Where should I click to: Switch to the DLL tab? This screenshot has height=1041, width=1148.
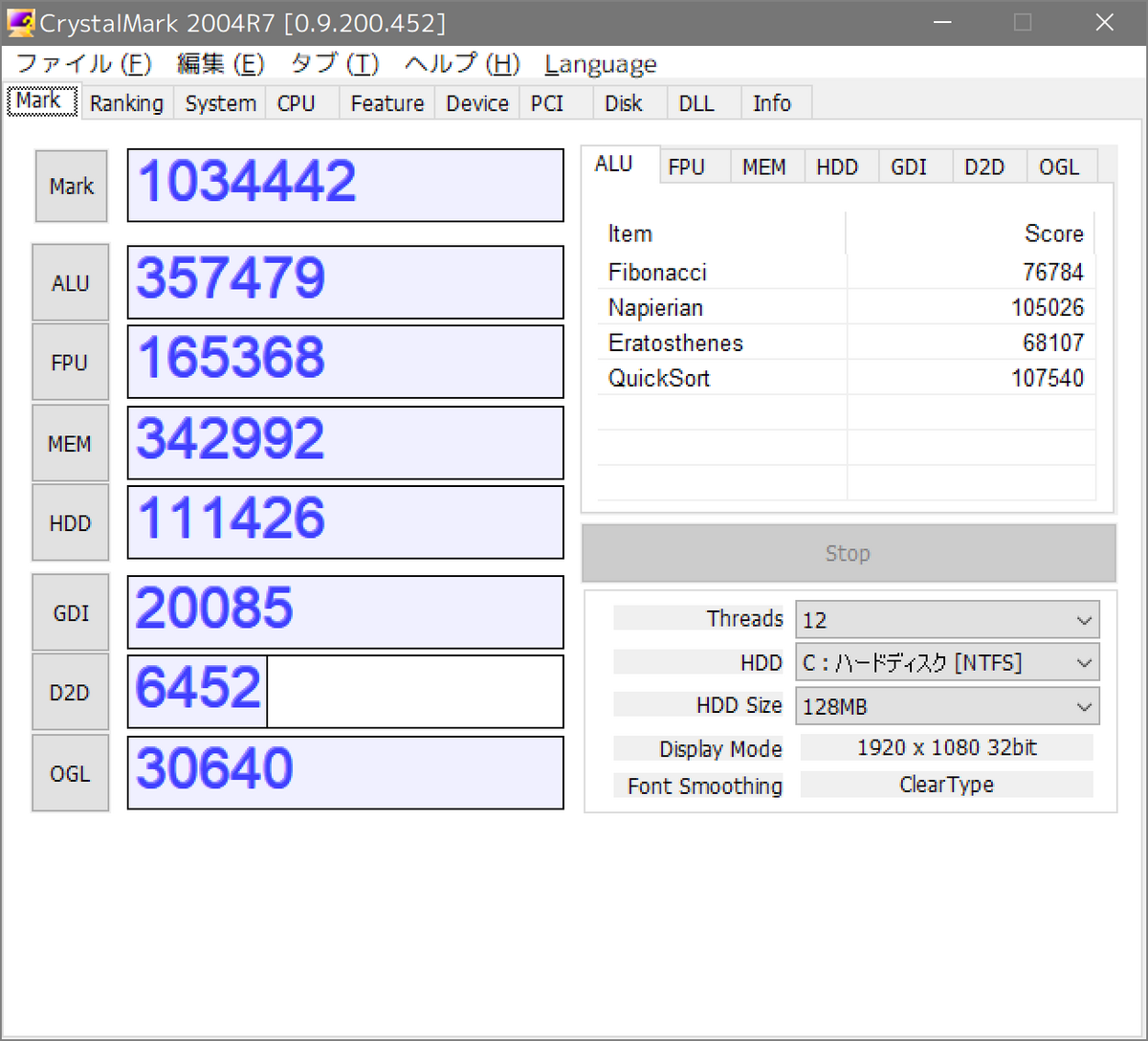click(x=704, y=103)
